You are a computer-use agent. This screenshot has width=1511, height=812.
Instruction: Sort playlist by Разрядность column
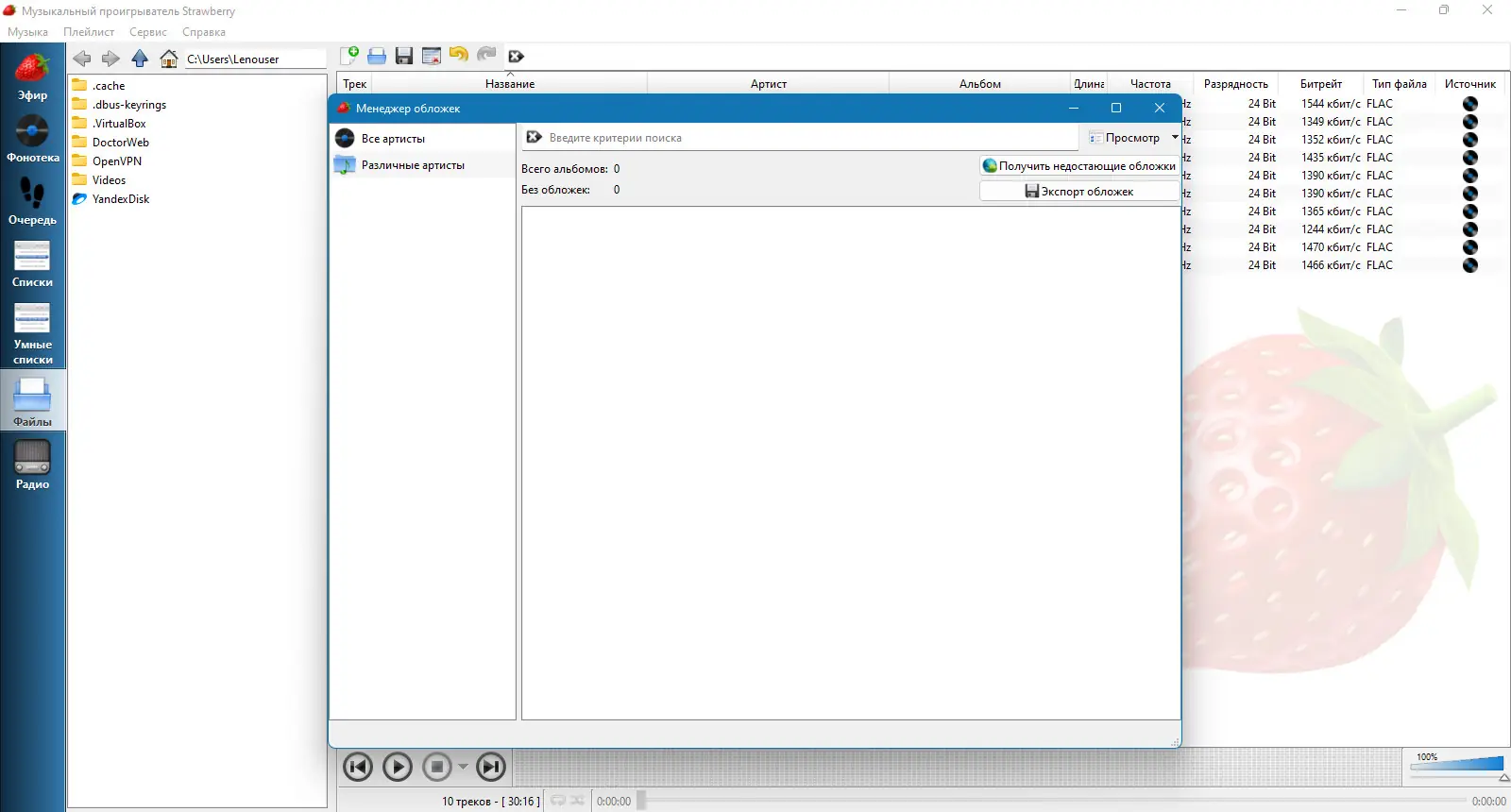click(1236, 84)
